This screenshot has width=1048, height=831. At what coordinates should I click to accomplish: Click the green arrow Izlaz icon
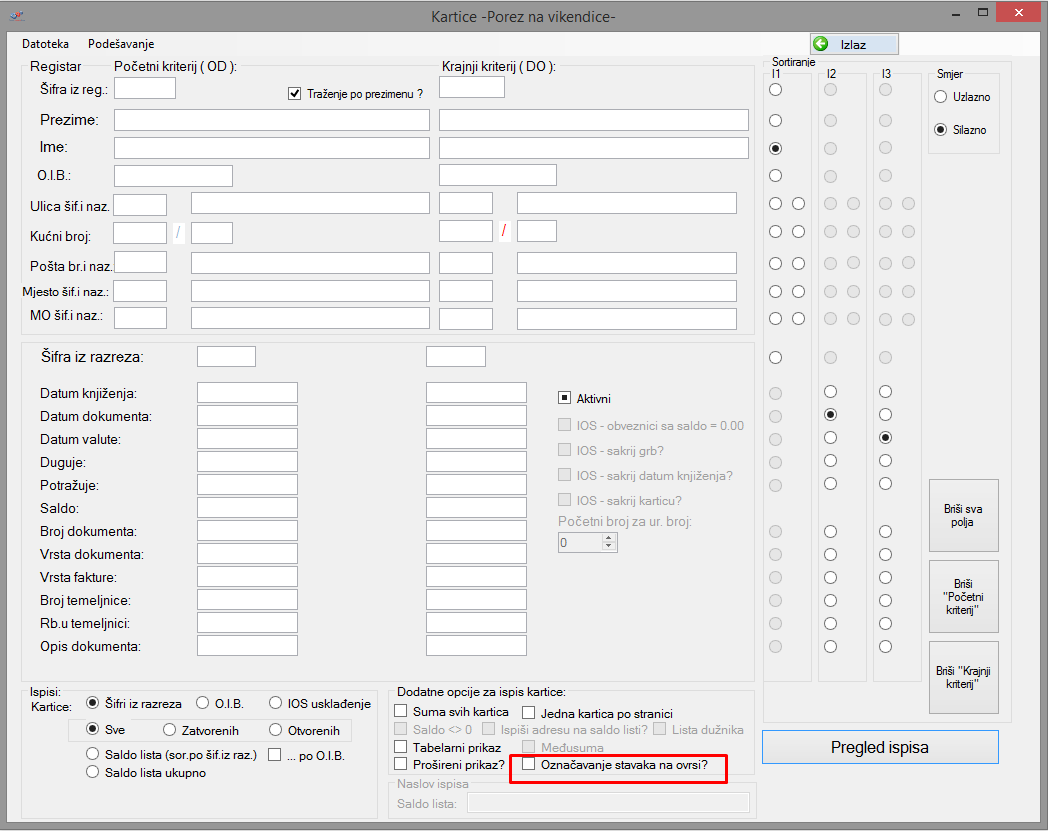click(821, 44)
